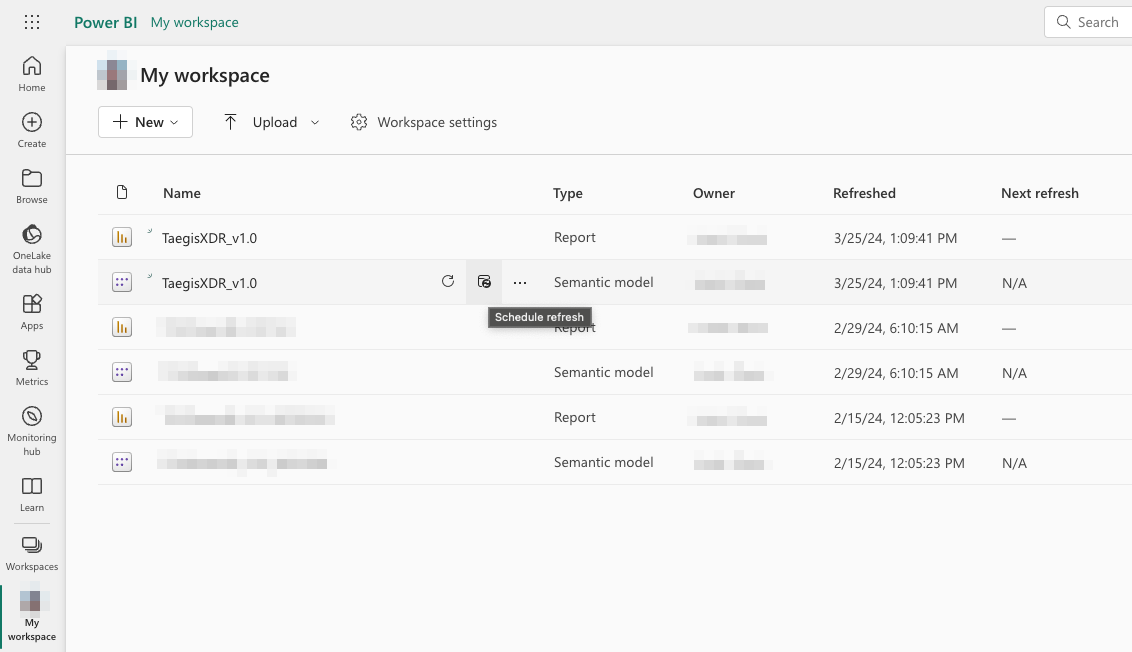Click the semantic model icon refreshed 2/29/24
This screenshot has width=1132, height=652.
122,373
